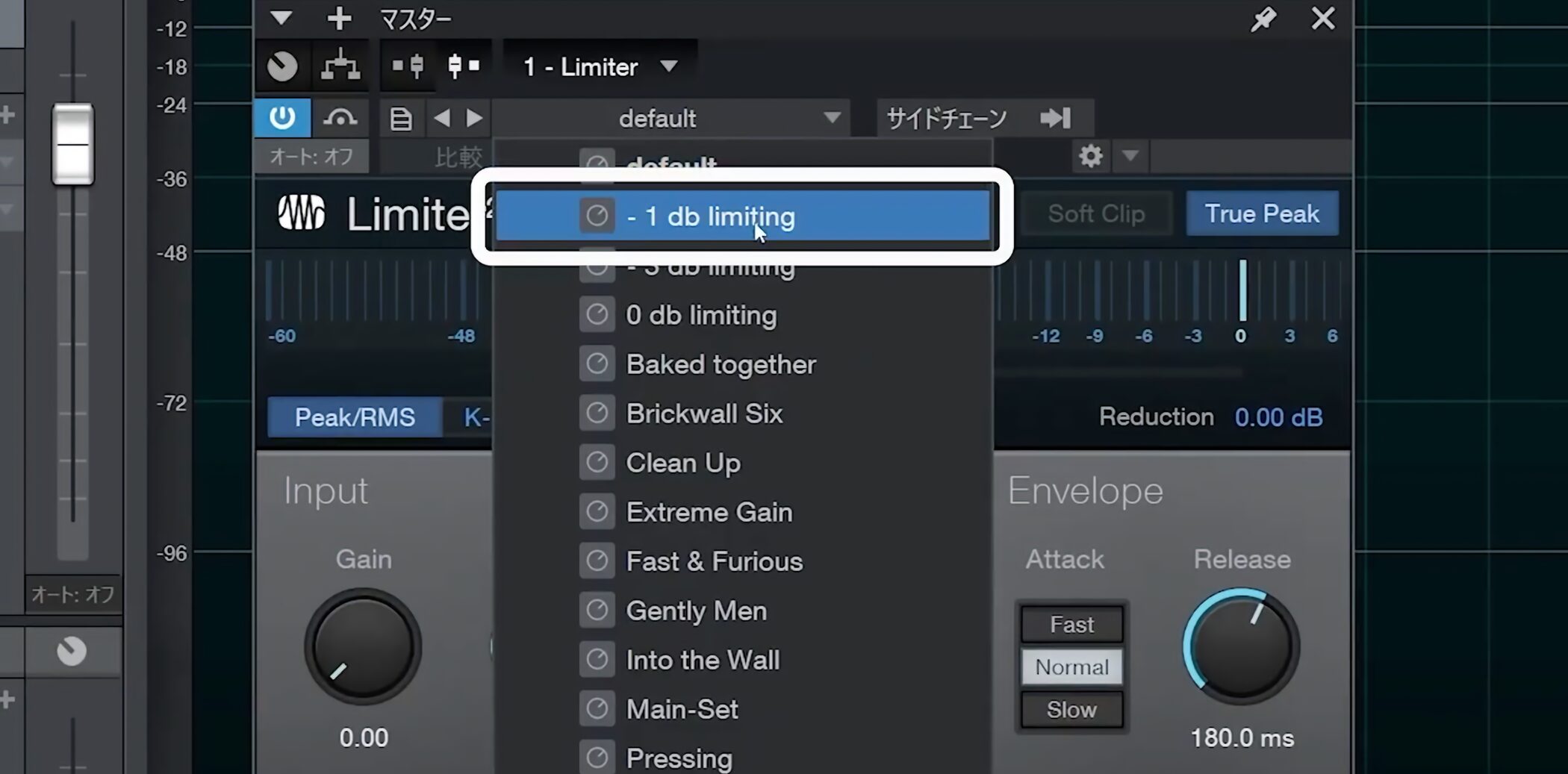This screenshot has height=774, width=1568.
Task: Pin the Limiter plugin window
Action: (x=1263, y=19)
